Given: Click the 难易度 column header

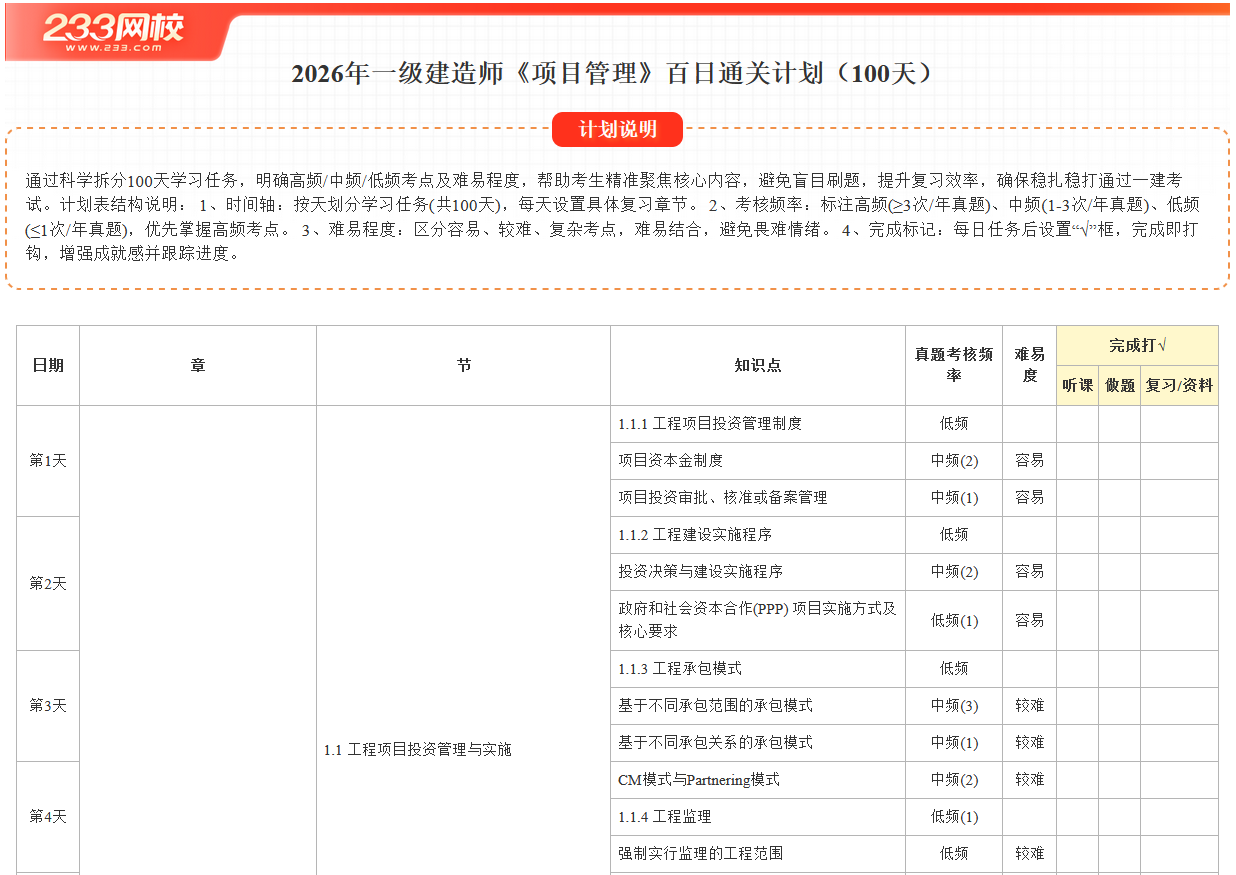Looking at the screenshot, I should click(1029, 365).
